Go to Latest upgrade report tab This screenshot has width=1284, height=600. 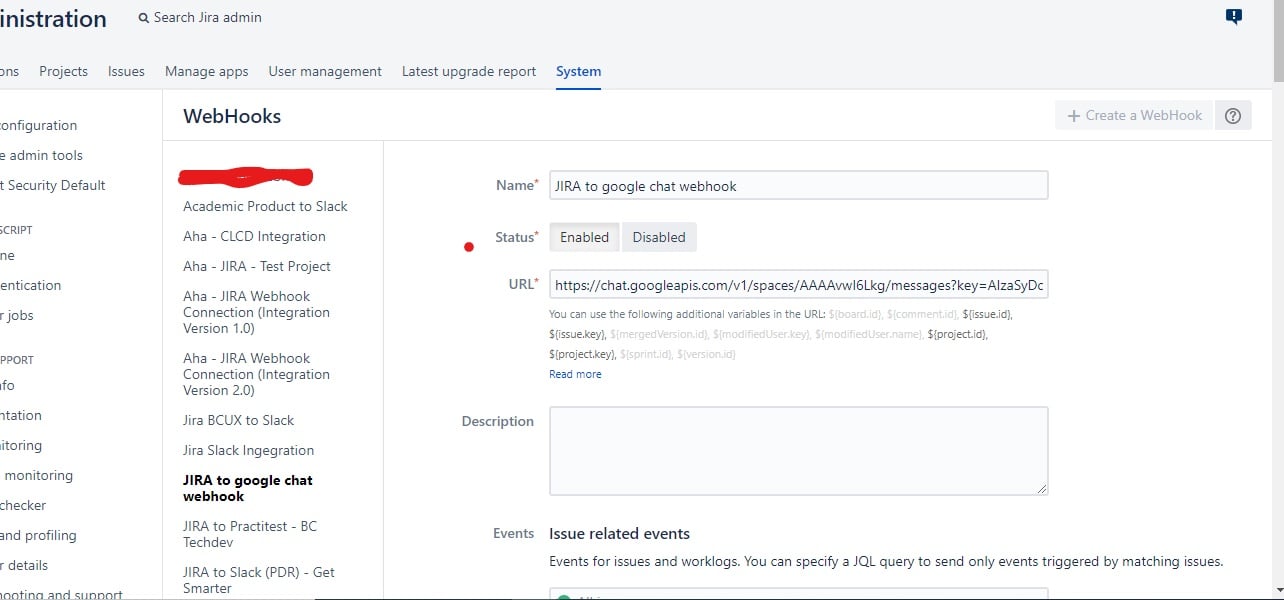point(469,71)
